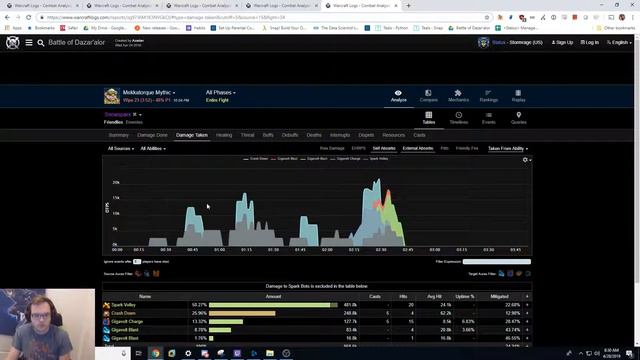Toggle the Friendly Fire option
This screenshot has height=360, width=640.
pos(467,149)
